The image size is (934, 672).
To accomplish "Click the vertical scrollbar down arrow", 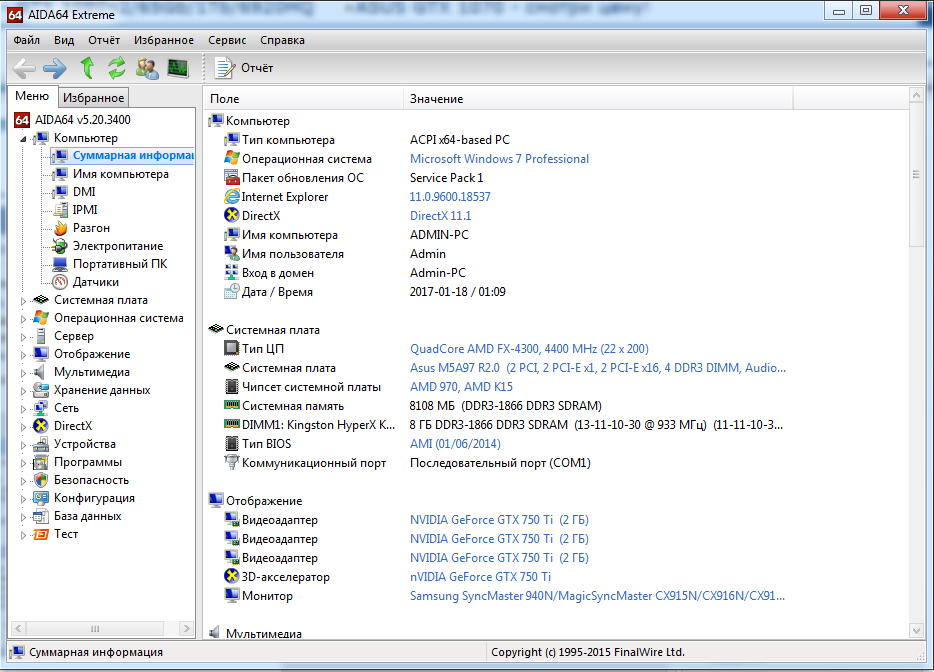I will click(x=917, y=630).
